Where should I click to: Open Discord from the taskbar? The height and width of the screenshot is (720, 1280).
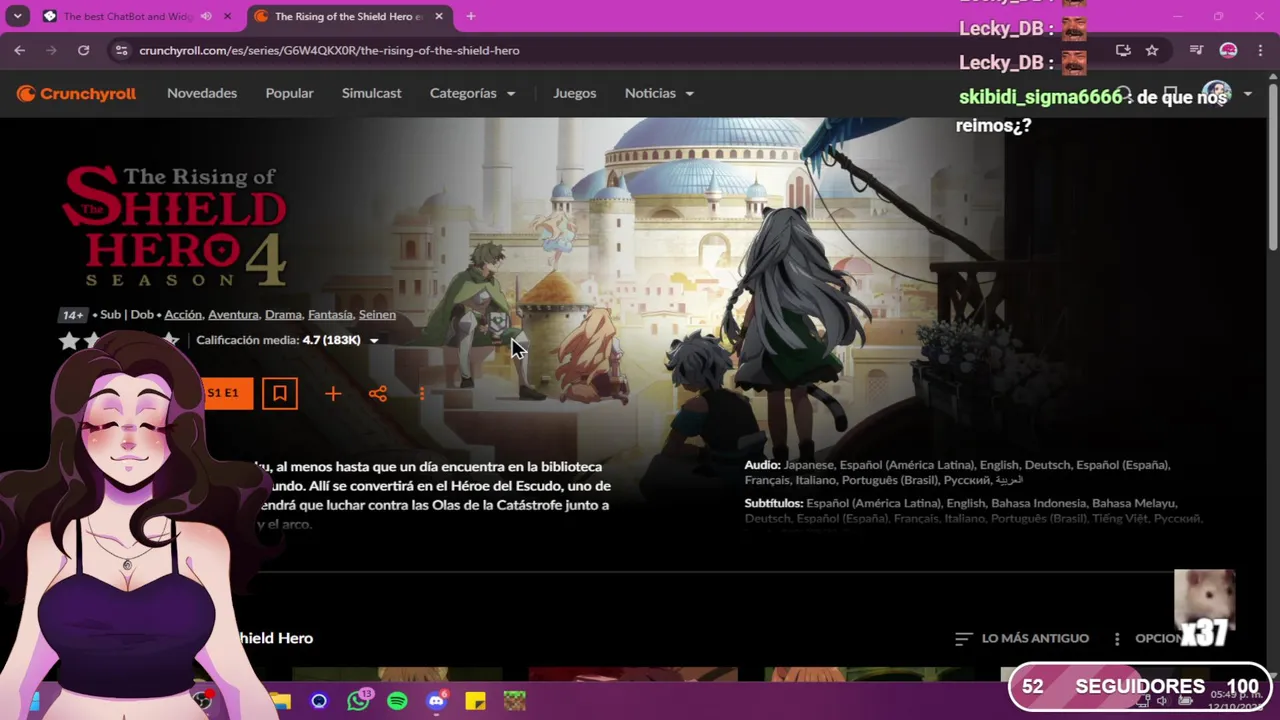(436, 701)
